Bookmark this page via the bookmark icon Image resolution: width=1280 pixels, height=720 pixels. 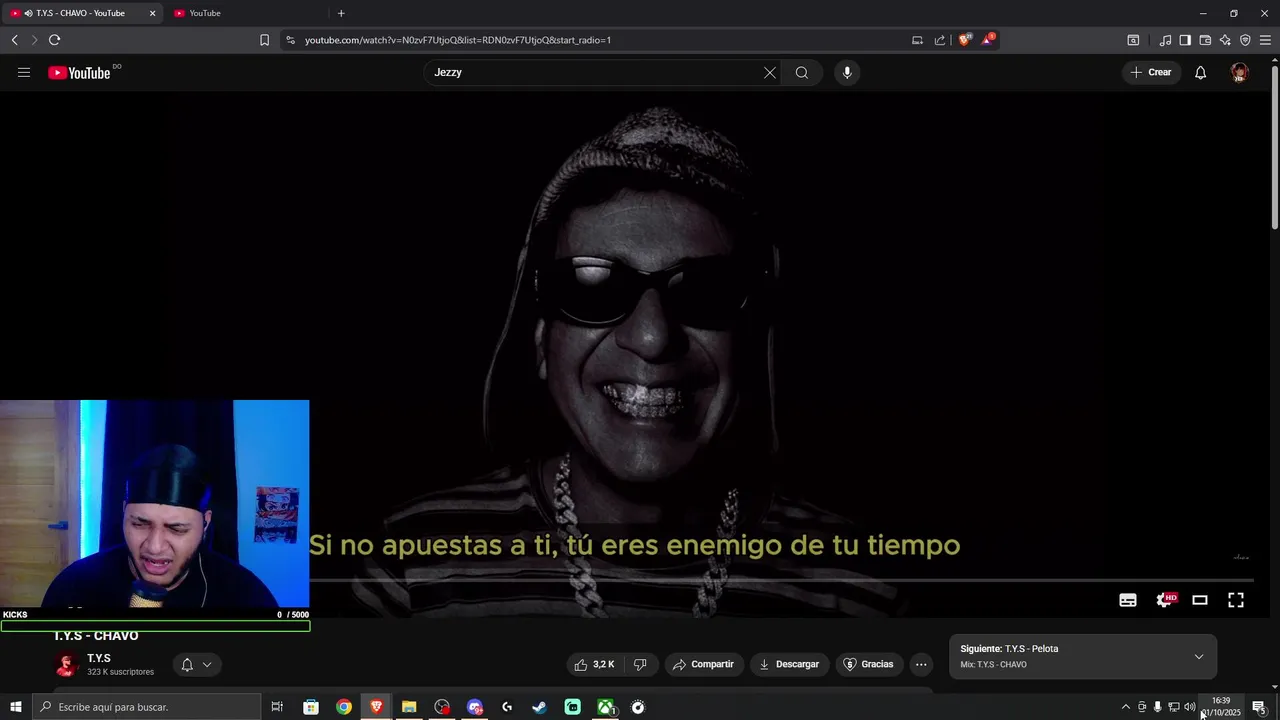click(264, 40)
